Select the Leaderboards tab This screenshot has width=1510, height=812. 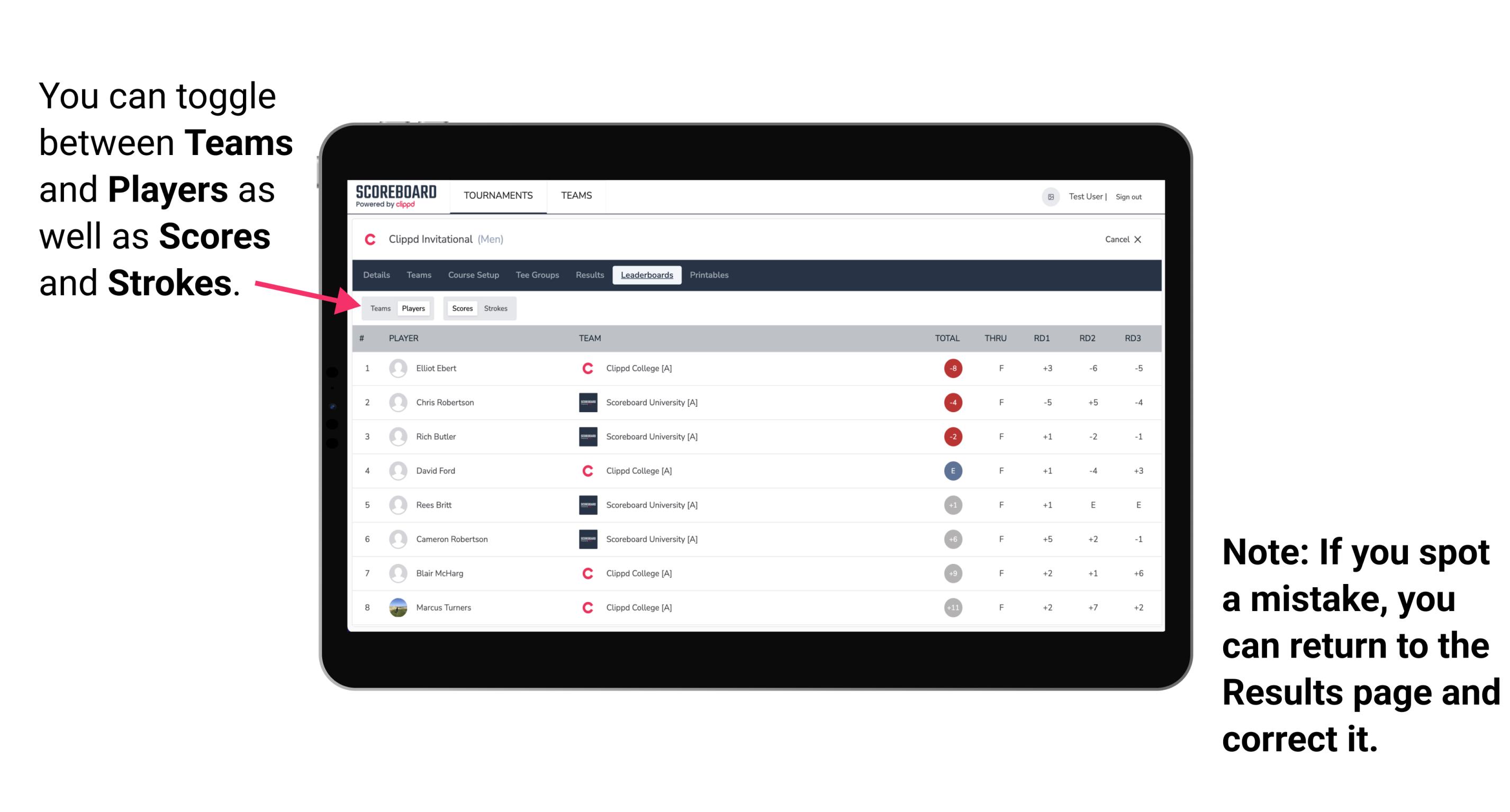pos(646,275)
